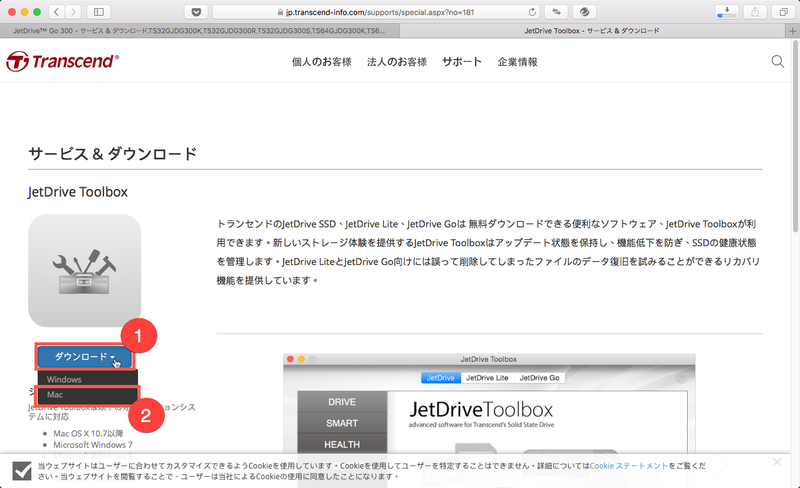Viewport: 800px width, 488px height.
Task: Open サポート navigation menu
Action: [x=462, y=62]
